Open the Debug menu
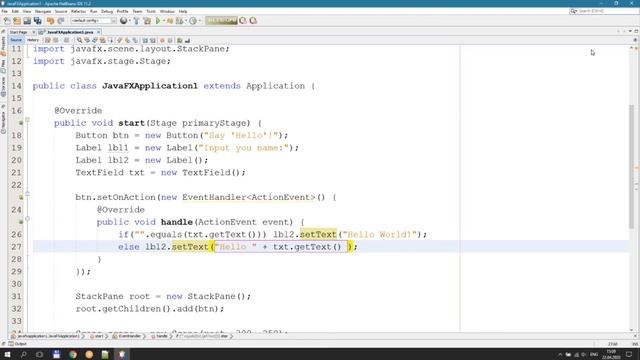640x360 pixels. click(107, 11)
